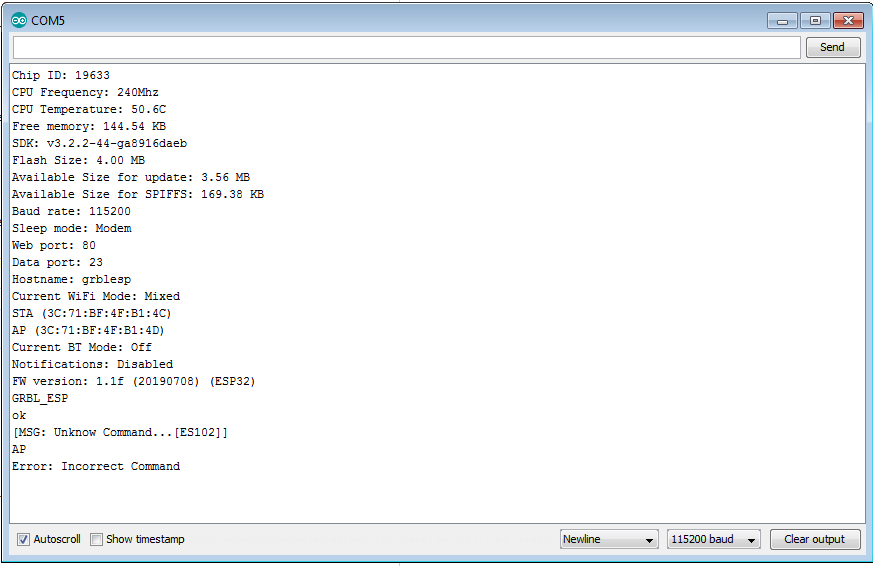Open the 115200 baud rate dropdown
Image resolution: width=873 pixels, height=566 pixels.
click(x=713, y=539)
